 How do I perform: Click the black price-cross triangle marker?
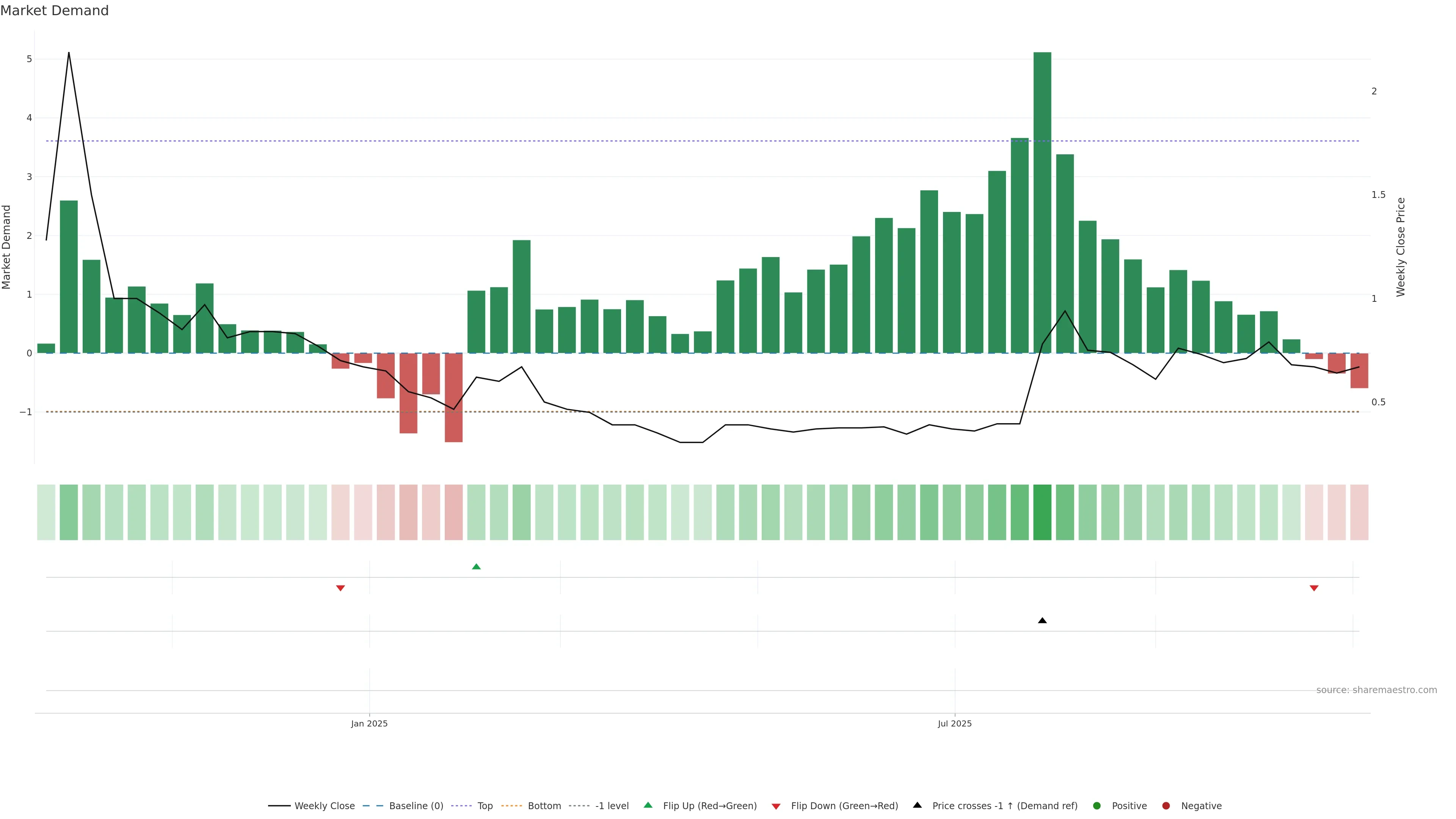click(1042, 621)
